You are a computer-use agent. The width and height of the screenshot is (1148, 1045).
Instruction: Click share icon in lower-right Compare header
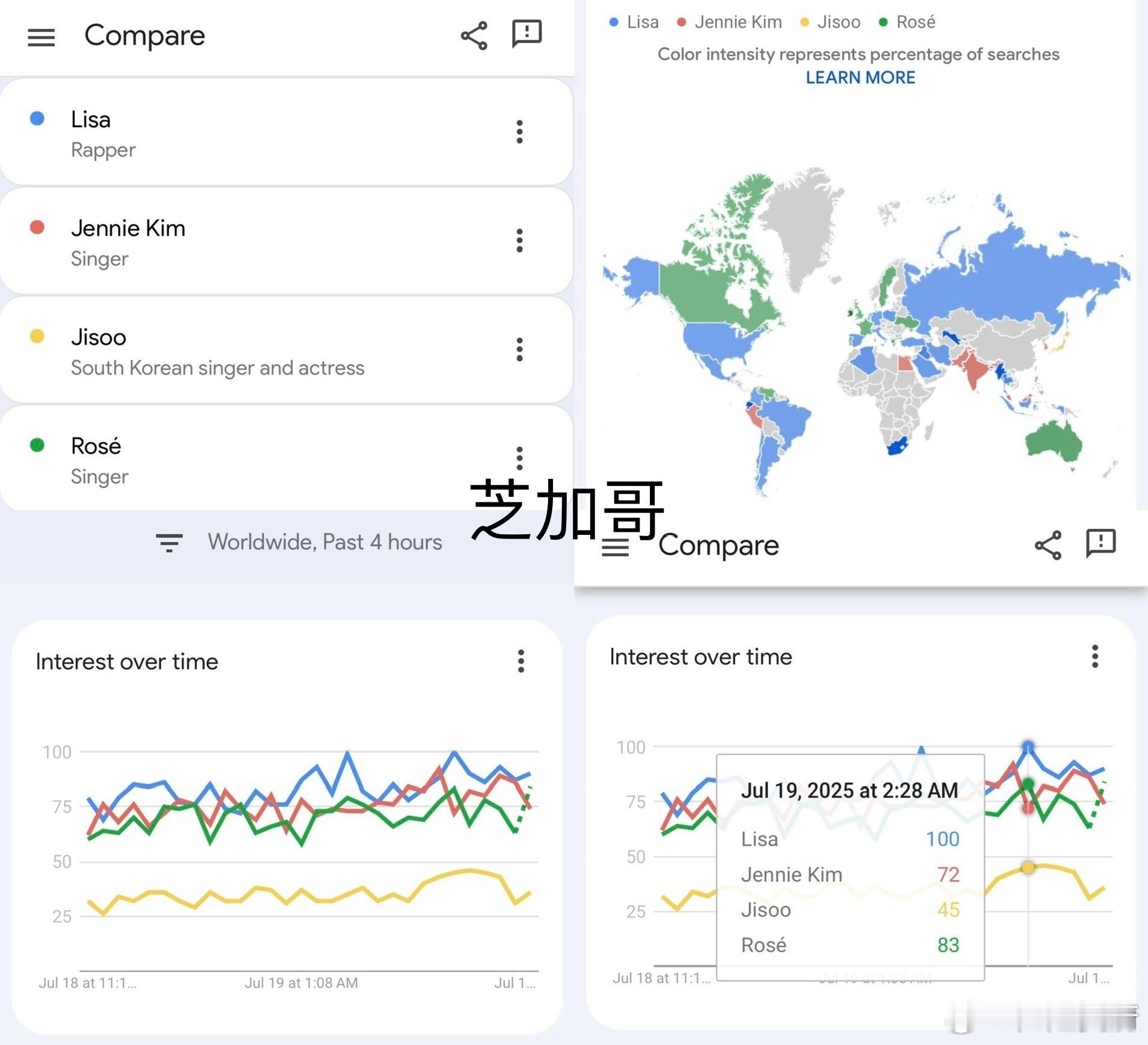1048,545
